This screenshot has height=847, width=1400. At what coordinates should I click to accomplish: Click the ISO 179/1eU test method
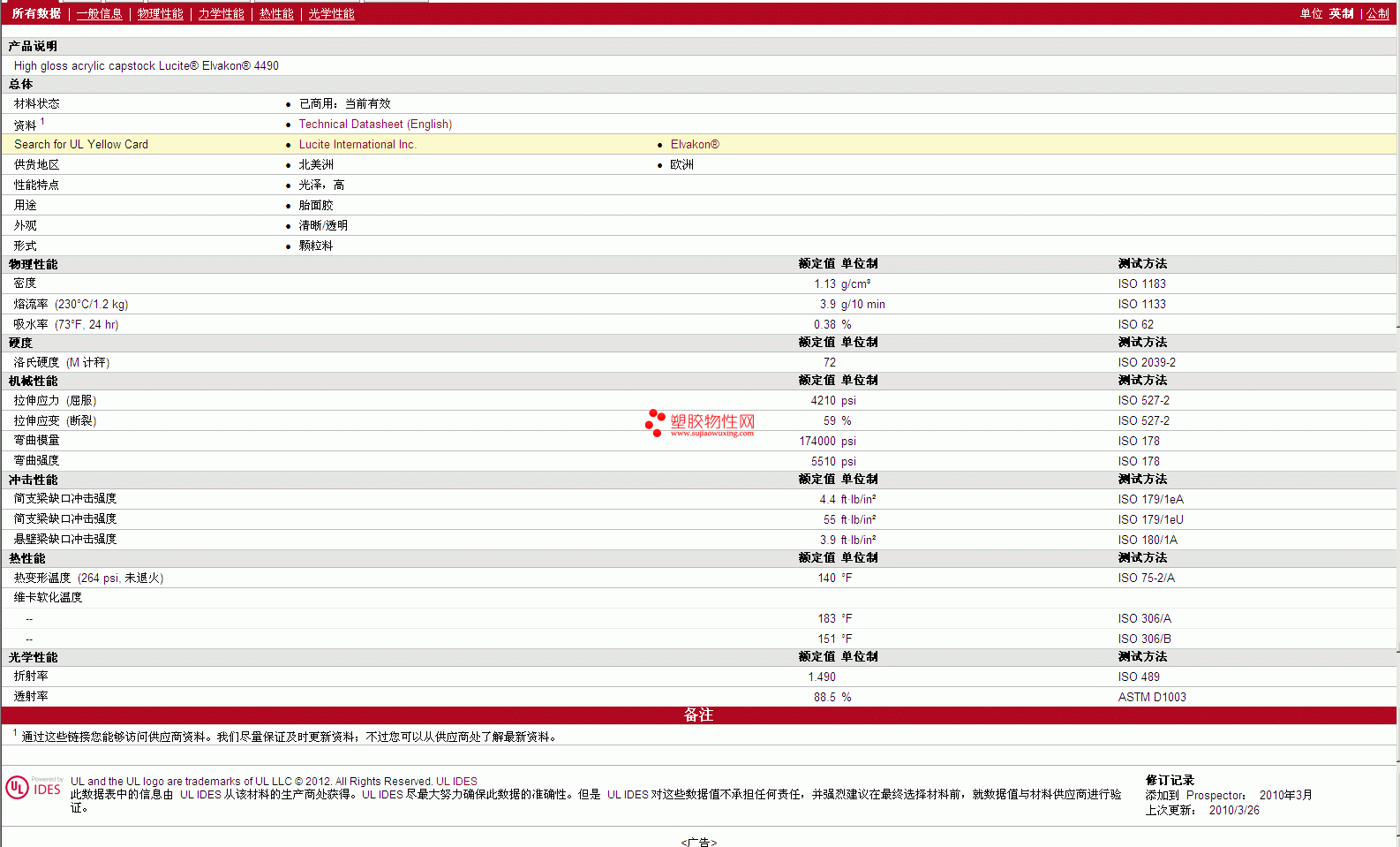click(x=1150, y=520)
